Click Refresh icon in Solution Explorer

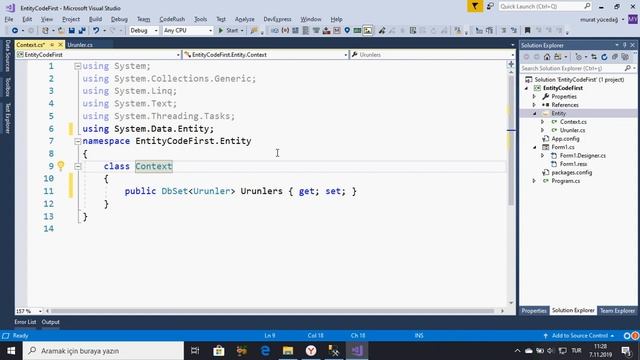point(604,57)
